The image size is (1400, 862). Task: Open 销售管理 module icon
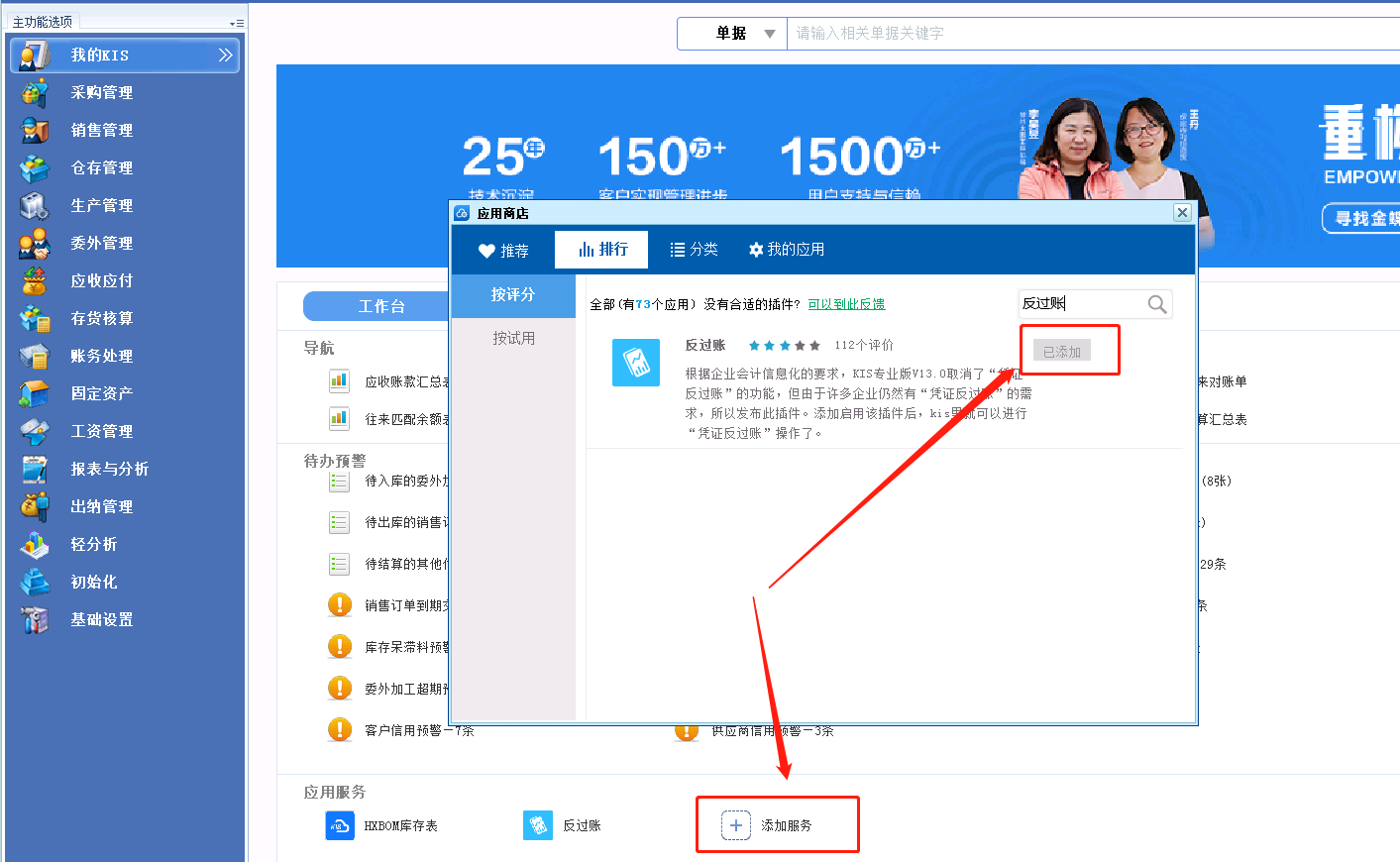(35, 130)
